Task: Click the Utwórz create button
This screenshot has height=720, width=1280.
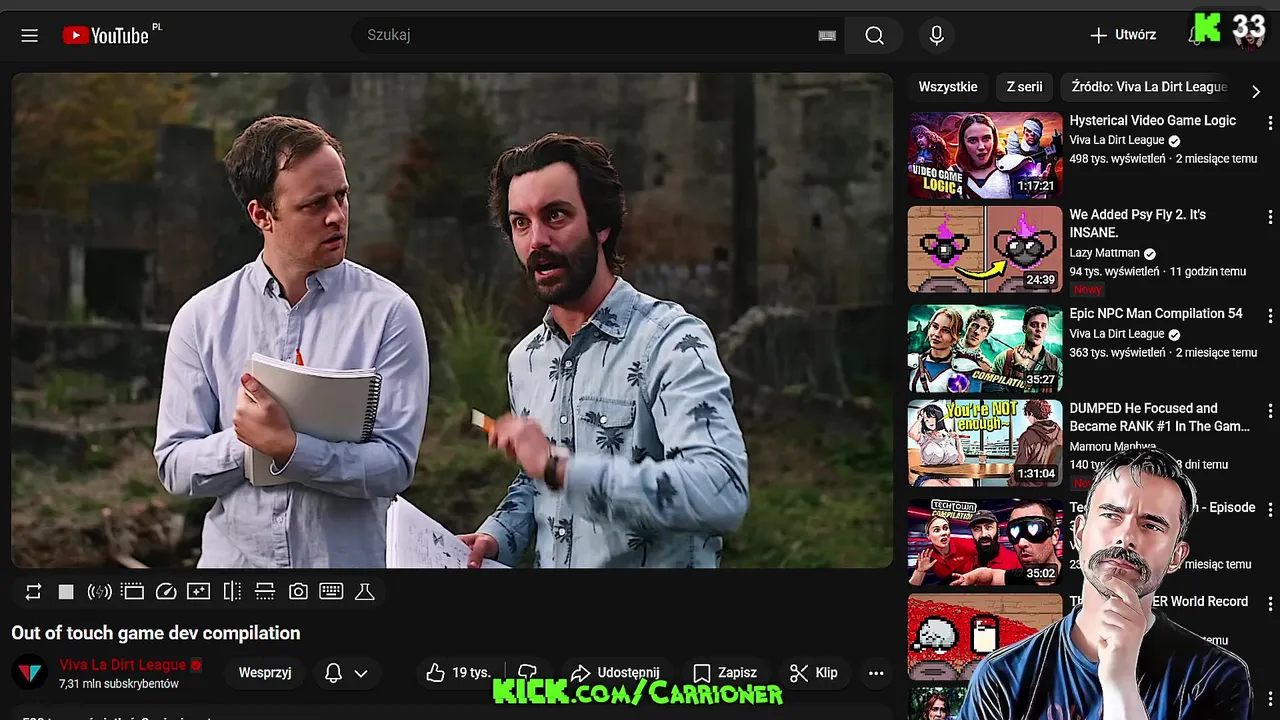Action: 1123,35
